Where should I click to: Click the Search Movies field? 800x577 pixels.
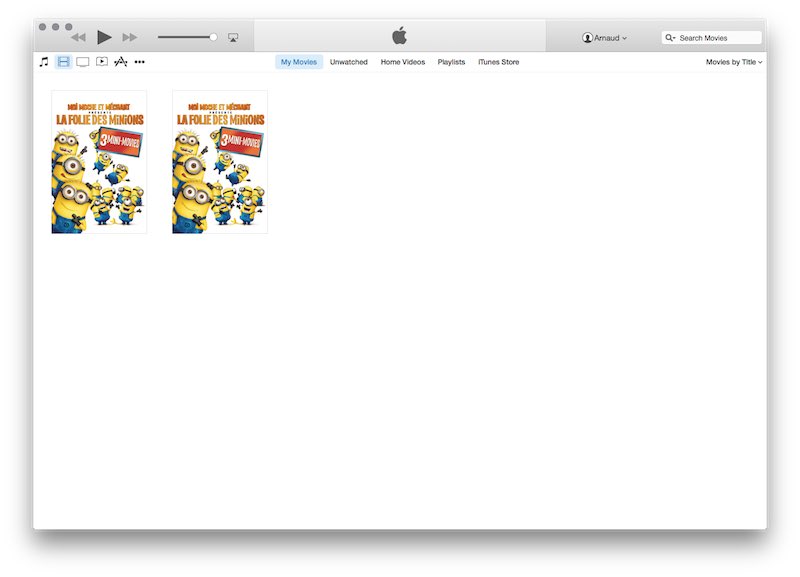(711, 38)
